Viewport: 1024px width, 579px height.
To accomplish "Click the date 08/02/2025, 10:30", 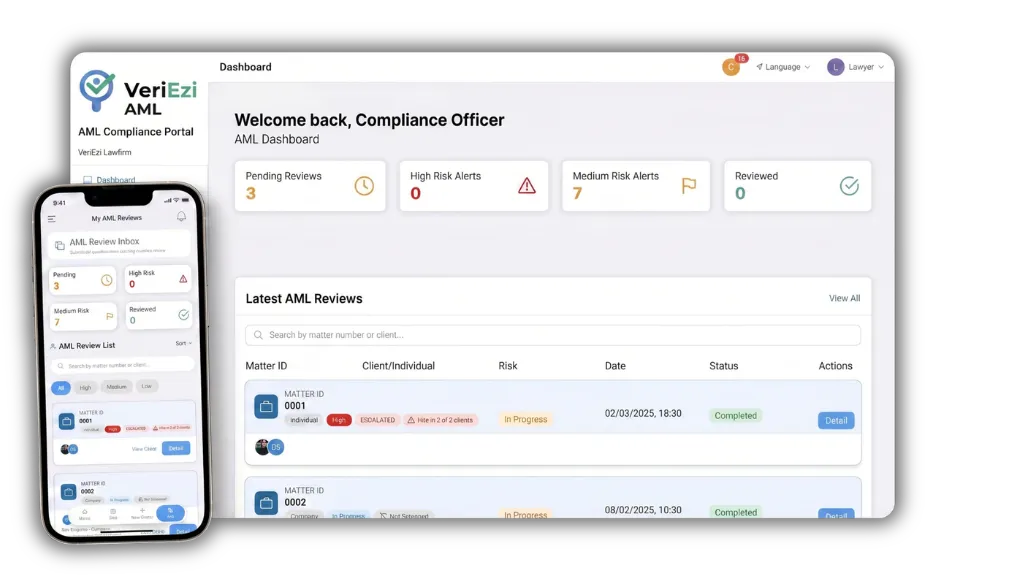I will 643,510.
